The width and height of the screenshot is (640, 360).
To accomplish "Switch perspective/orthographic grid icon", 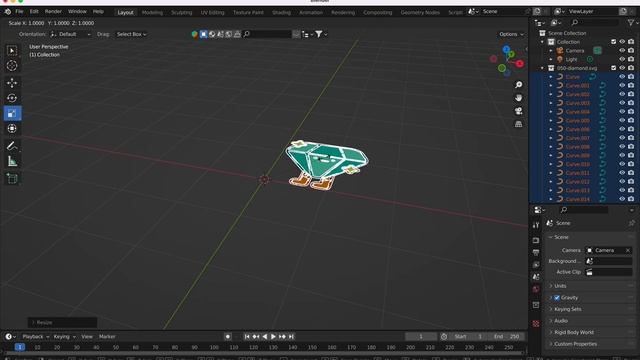I will tap(518, 124).
